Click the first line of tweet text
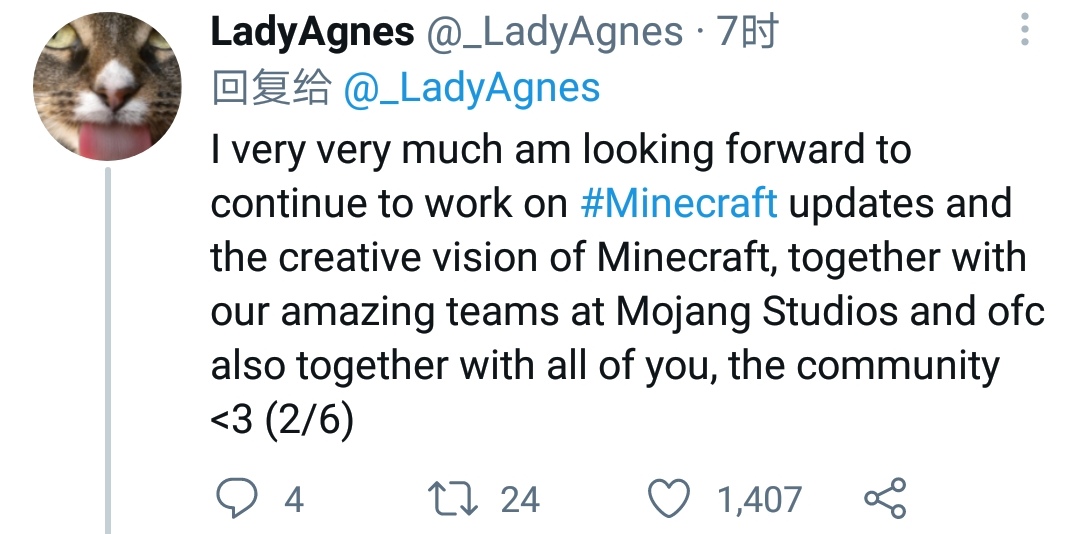 (x=560, y=150)
